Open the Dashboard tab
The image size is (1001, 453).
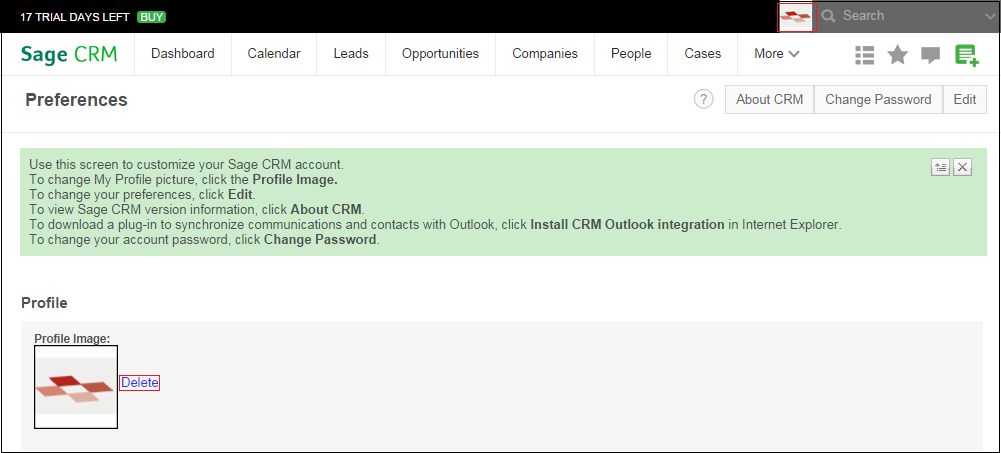pyautogui.click(x=183, y=54)
